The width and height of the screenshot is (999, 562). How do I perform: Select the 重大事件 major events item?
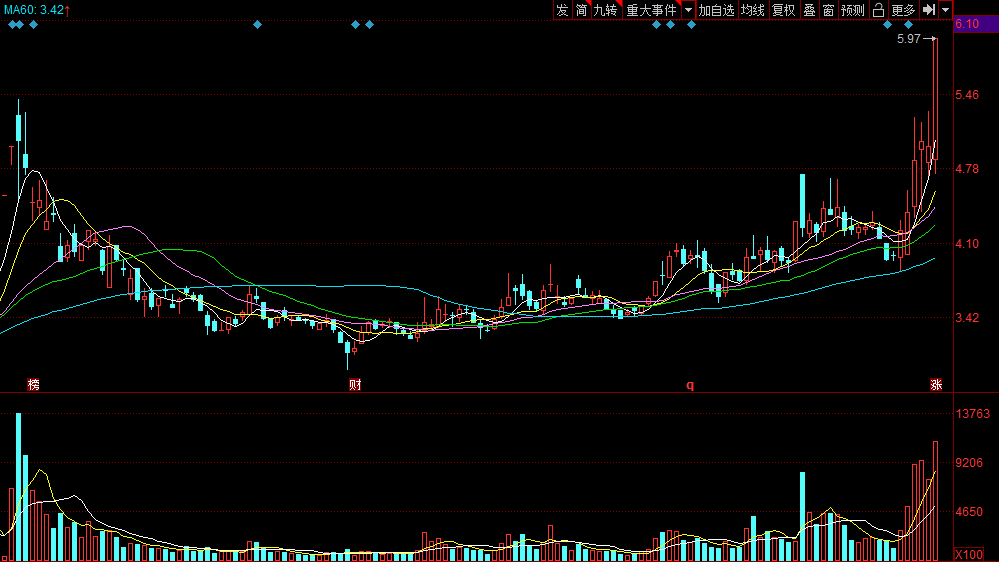click(x=651, y=10)
